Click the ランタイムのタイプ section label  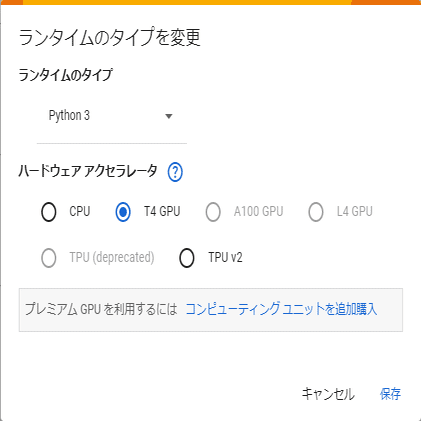click(65, 75)
